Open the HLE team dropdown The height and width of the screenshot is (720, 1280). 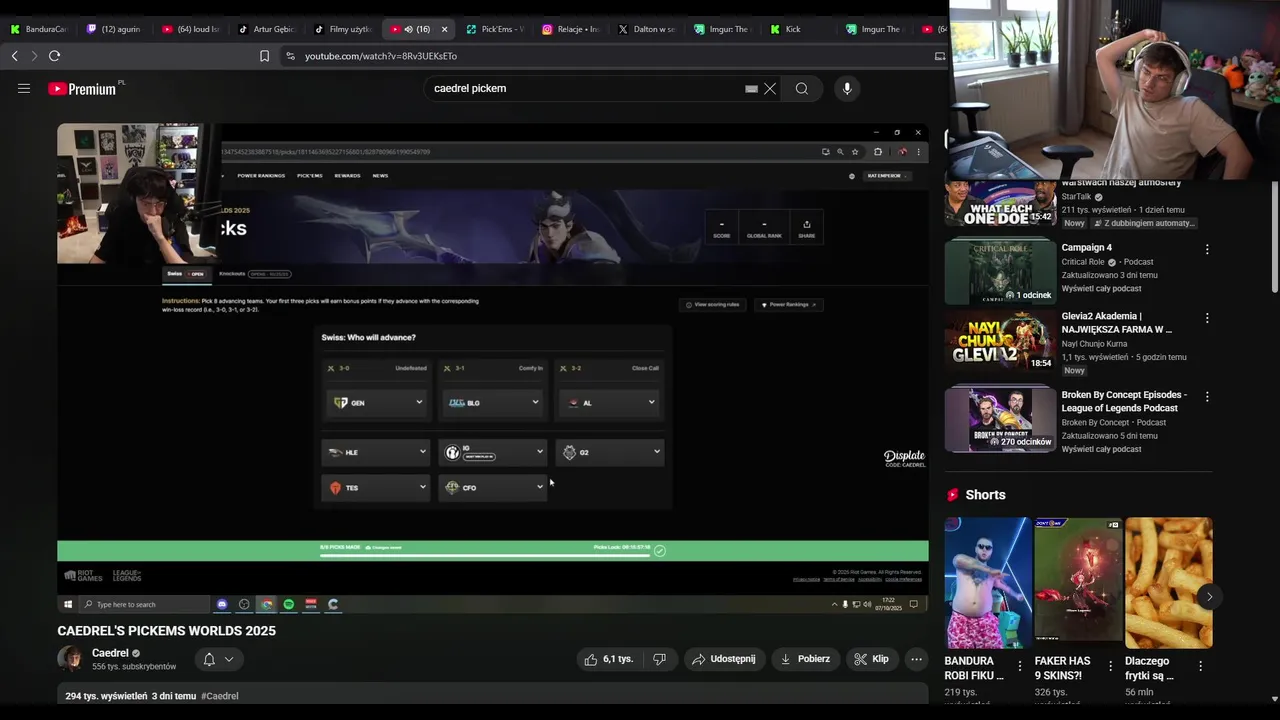pos(375,452)
